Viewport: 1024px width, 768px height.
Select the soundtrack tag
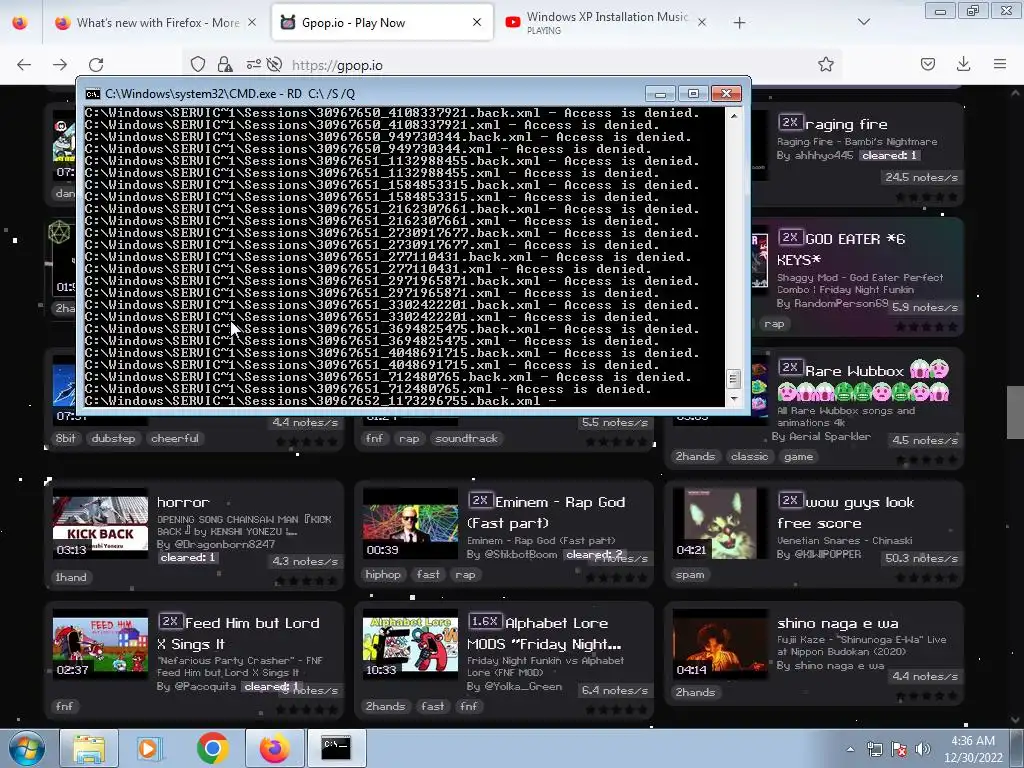point(466,438)
